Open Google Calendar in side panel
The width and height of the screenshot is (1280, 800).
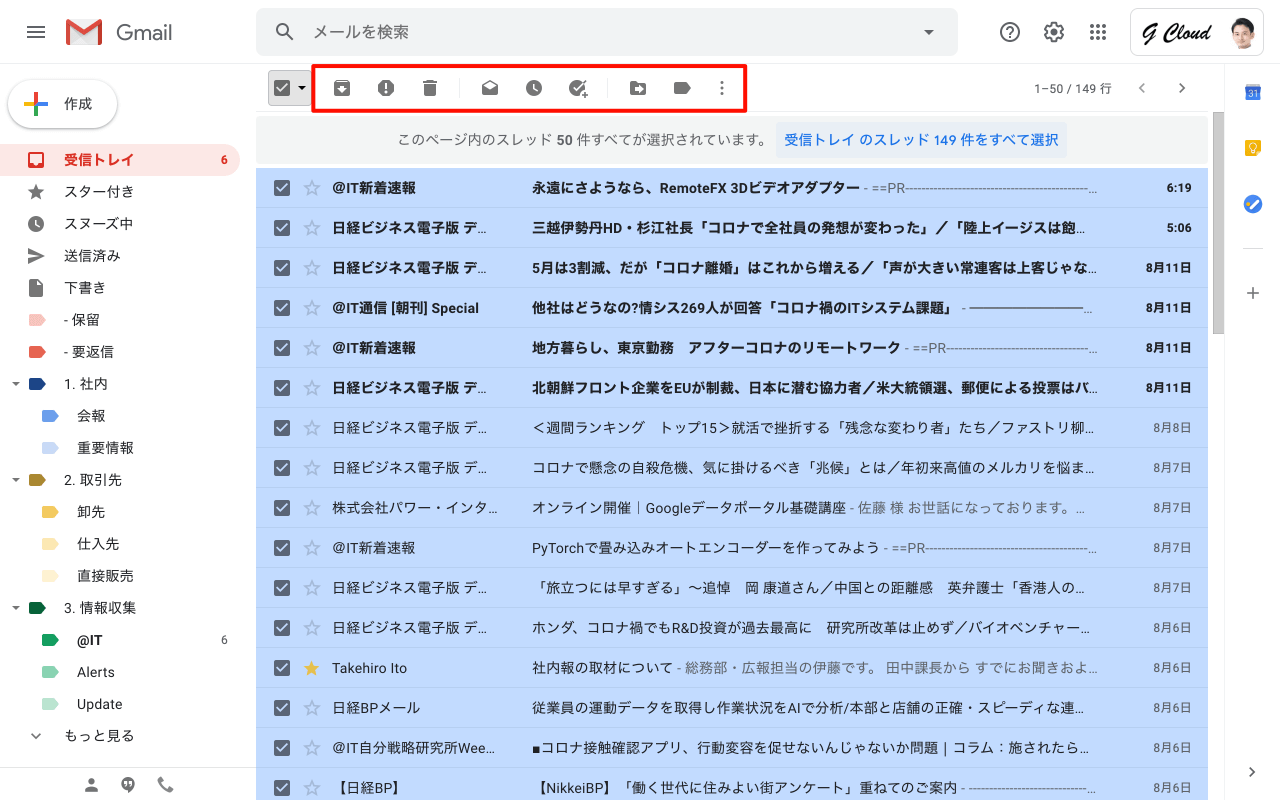(1252, 92)
